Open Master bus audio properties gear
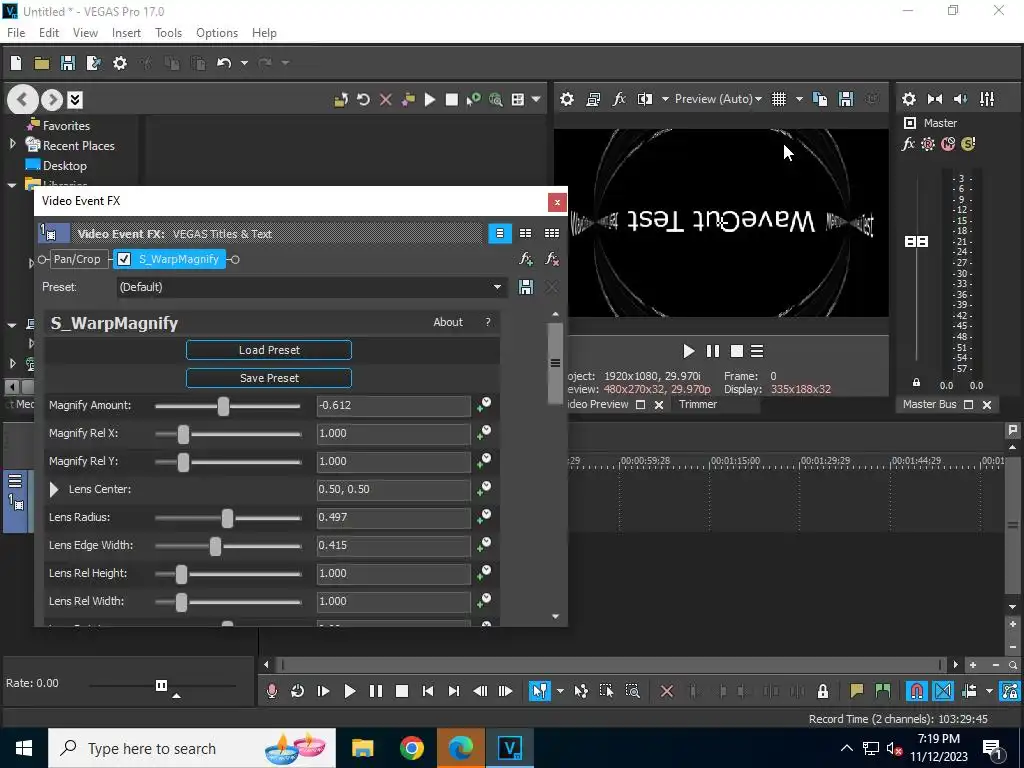This screenshot has width=1024, height=768. point(908,99)
